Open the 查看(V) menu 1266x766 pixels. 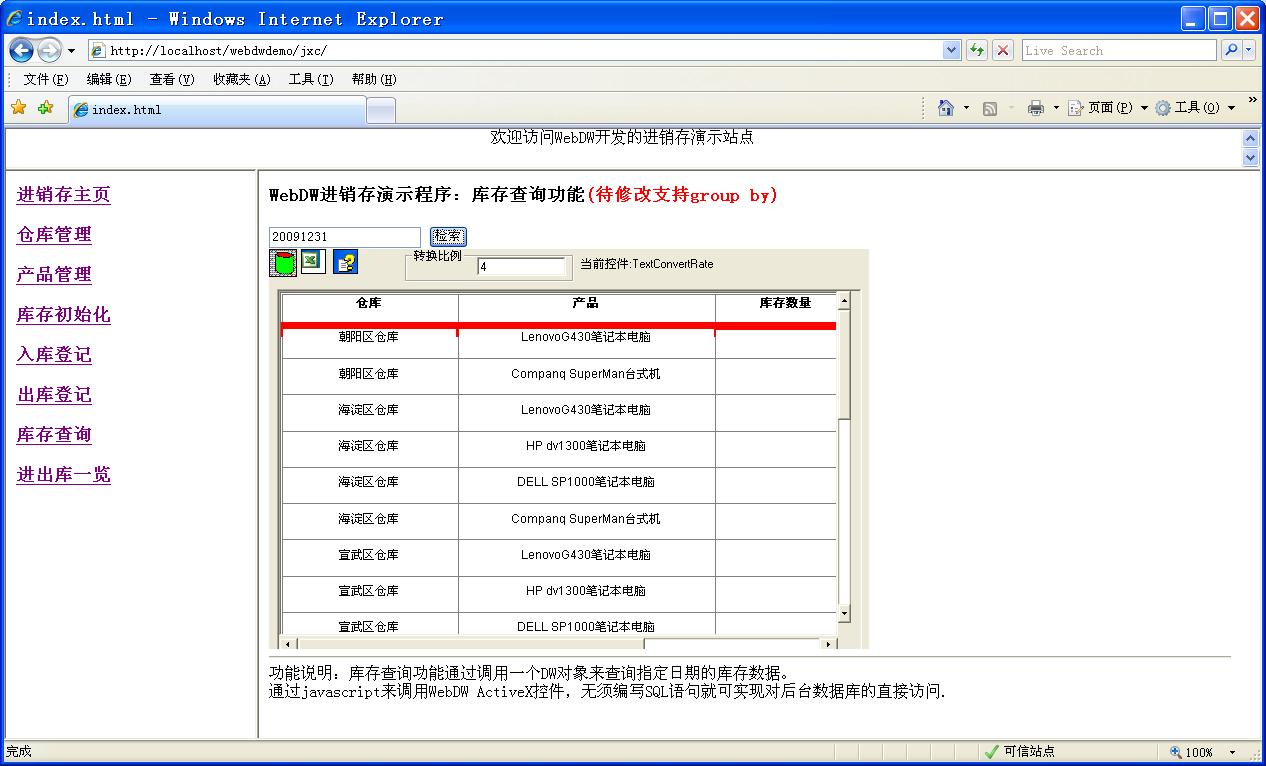(172, 79)
